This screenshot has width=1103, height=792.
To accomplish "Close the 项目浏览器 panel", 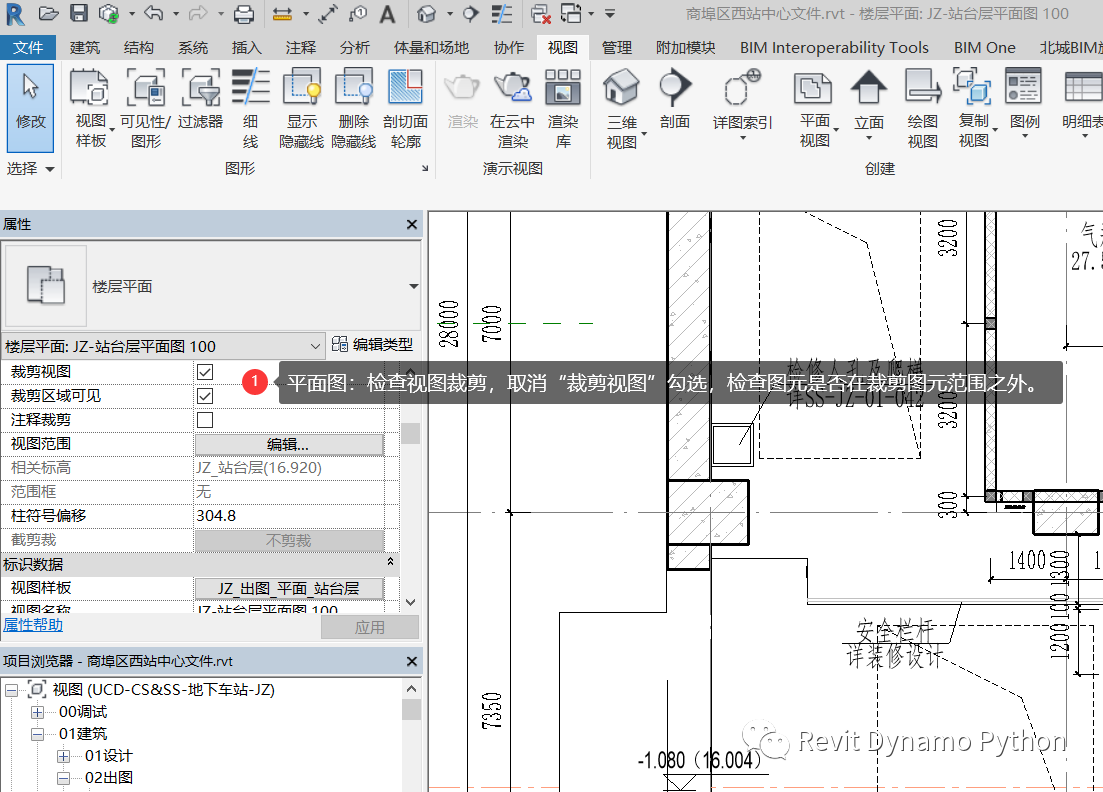I will tap(412, 661).
